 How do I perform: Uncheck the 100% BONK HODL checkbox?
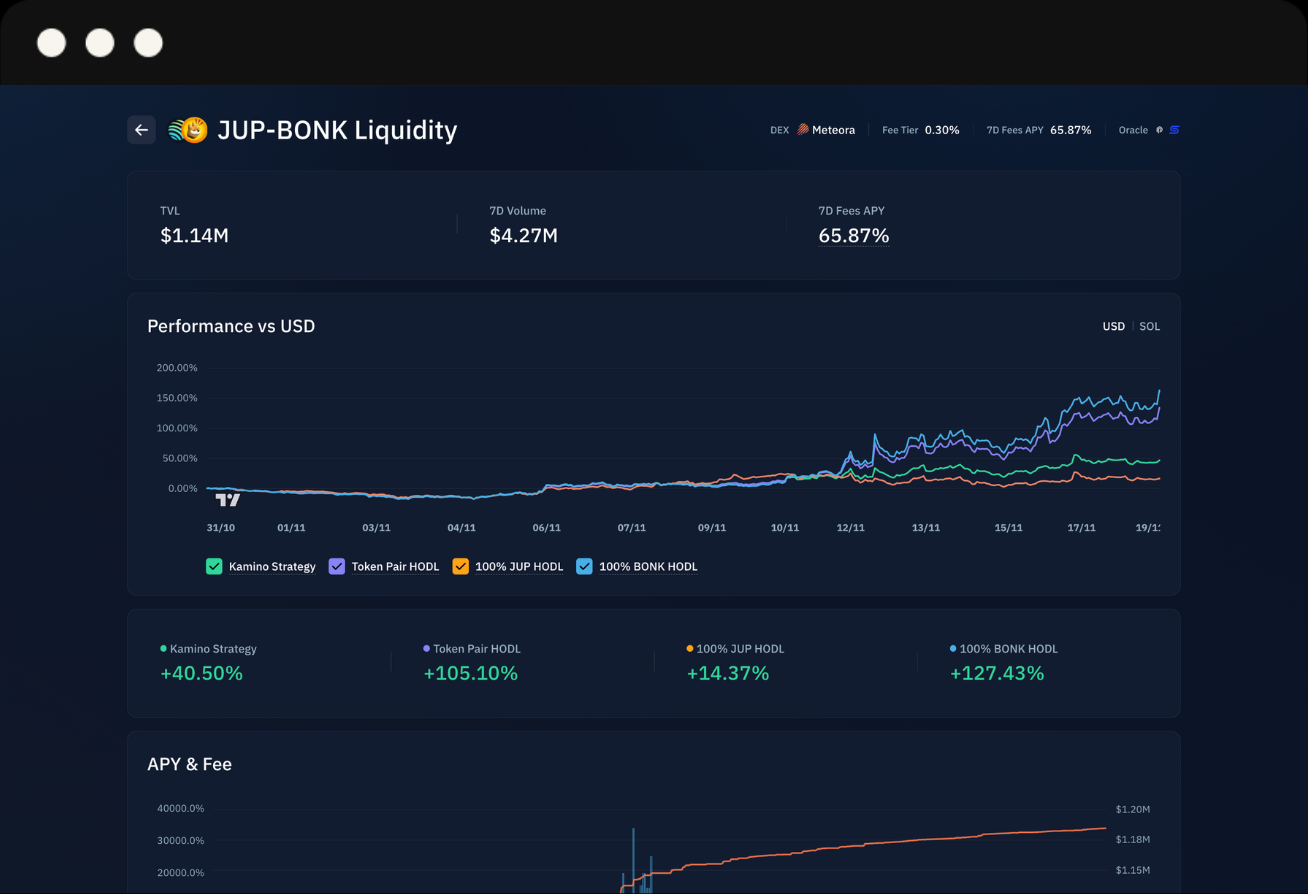pyautogui.click(x=584, y=566)
